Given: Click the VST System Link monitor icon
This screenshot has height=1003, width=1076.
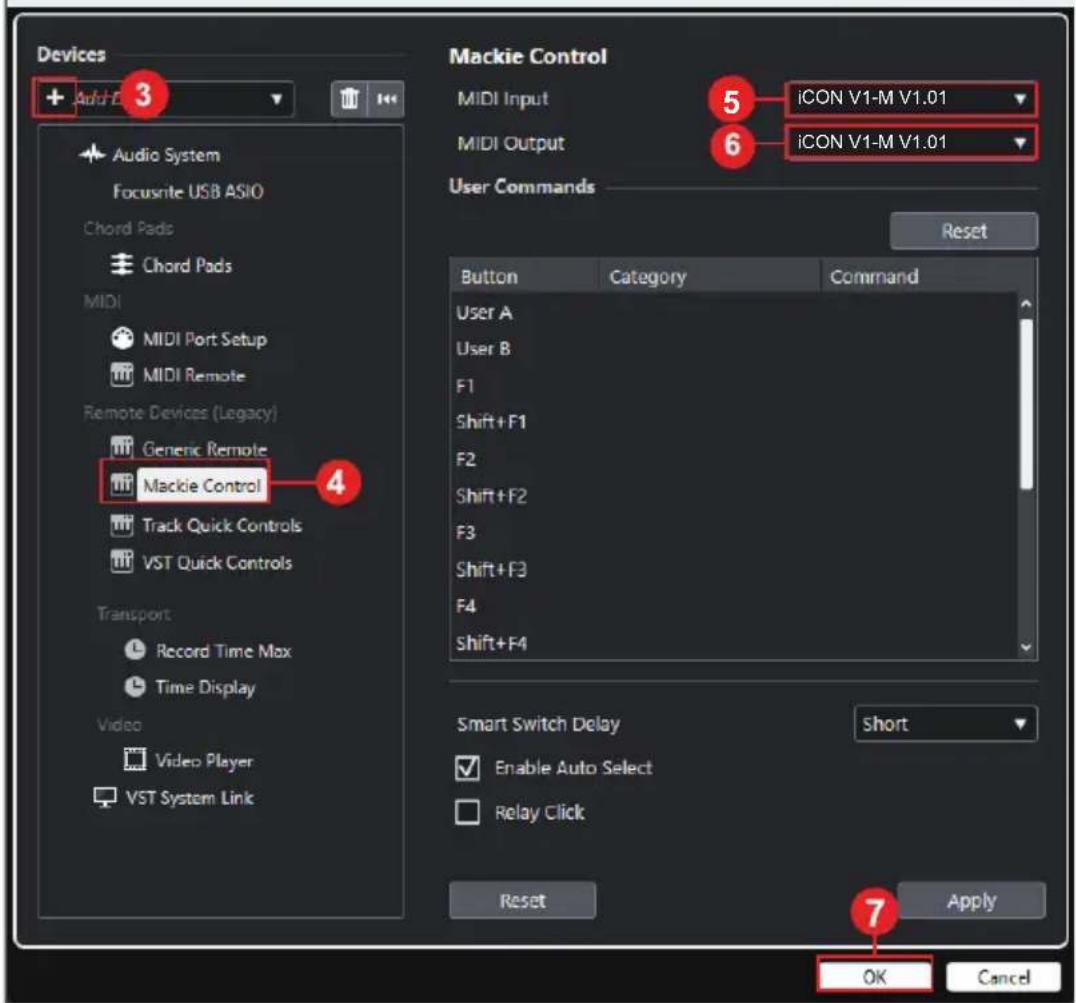Looking at the screenshot, I should 105,797.
